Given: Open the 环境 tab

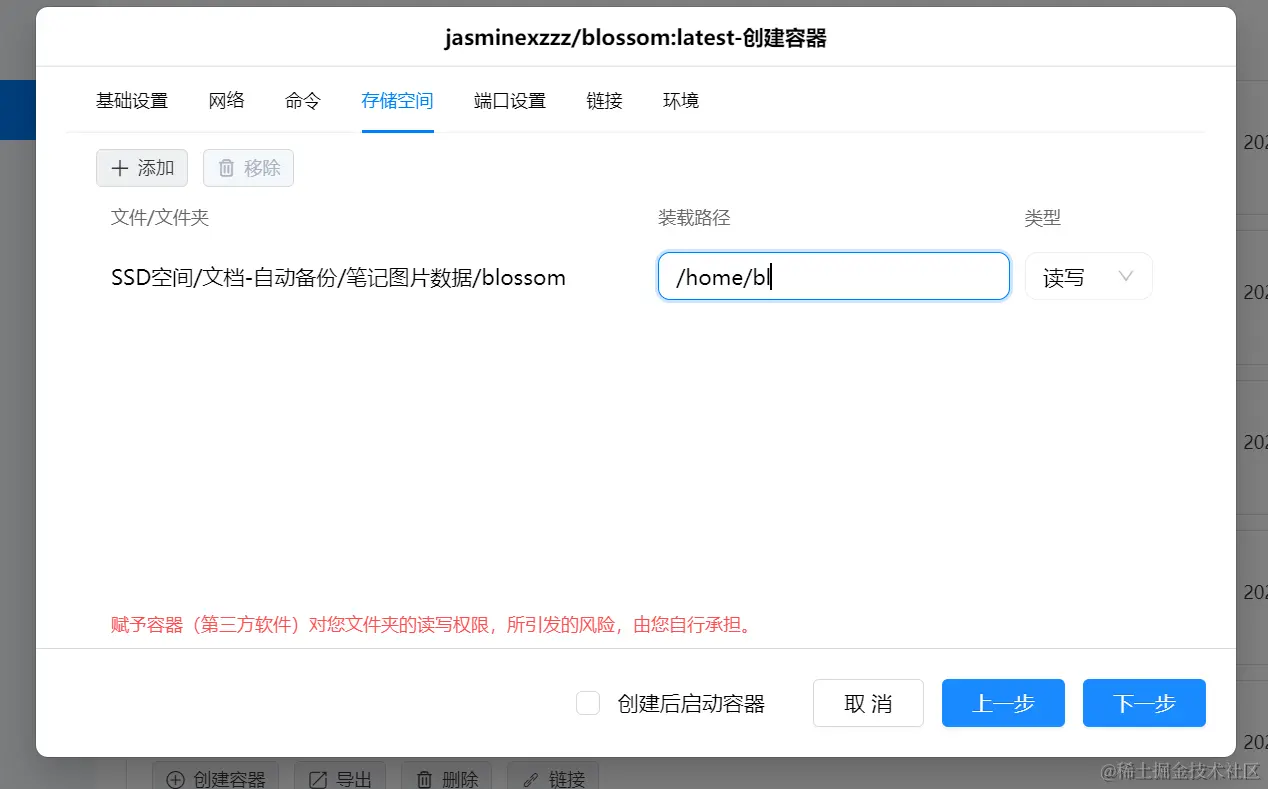Looking at the screenshot, I should (x=680, y=100).
